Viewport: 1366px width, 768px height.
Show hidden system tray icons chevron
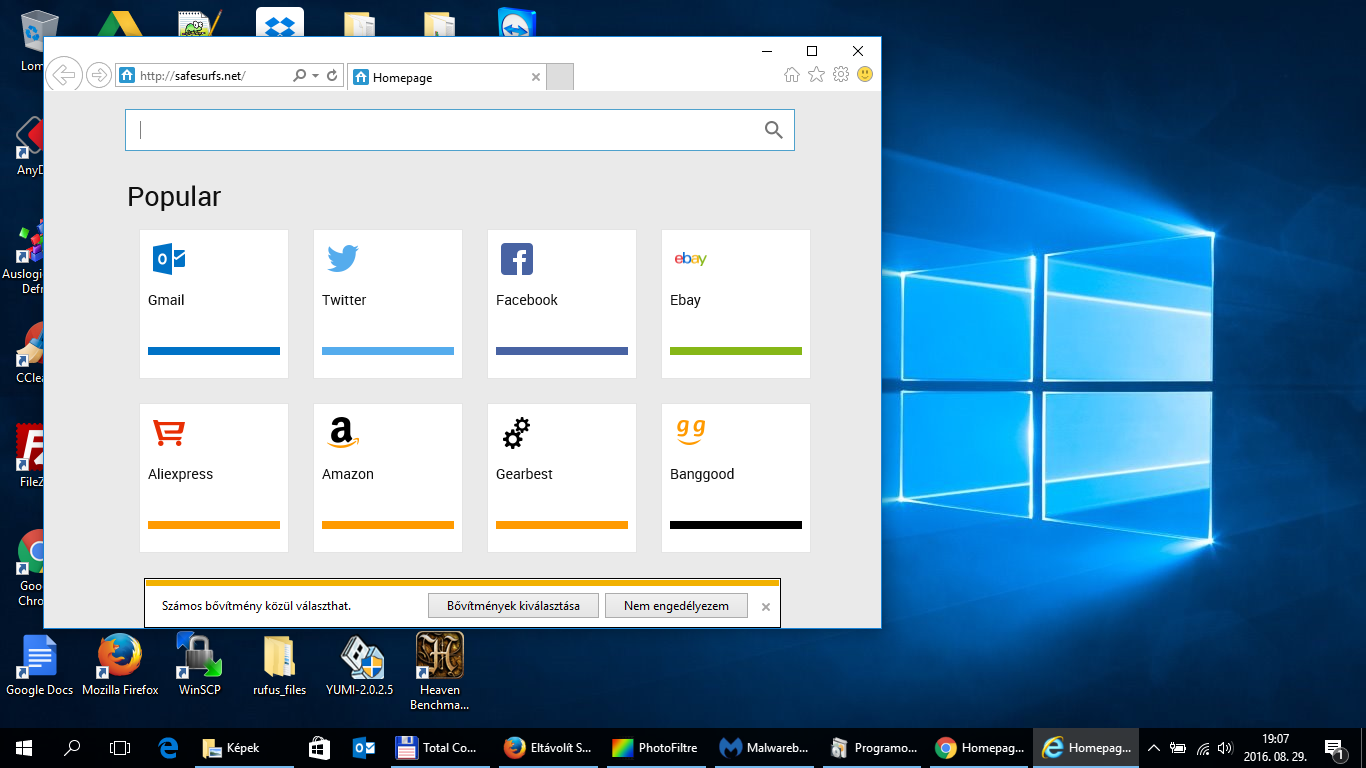pos(1153,748)
